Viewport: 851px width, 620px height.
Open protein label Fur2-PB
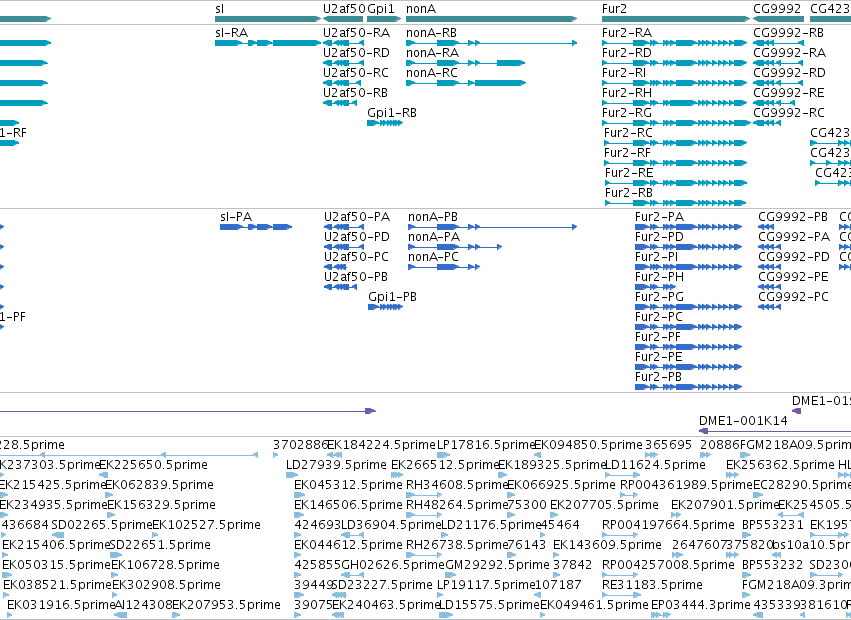658,377
